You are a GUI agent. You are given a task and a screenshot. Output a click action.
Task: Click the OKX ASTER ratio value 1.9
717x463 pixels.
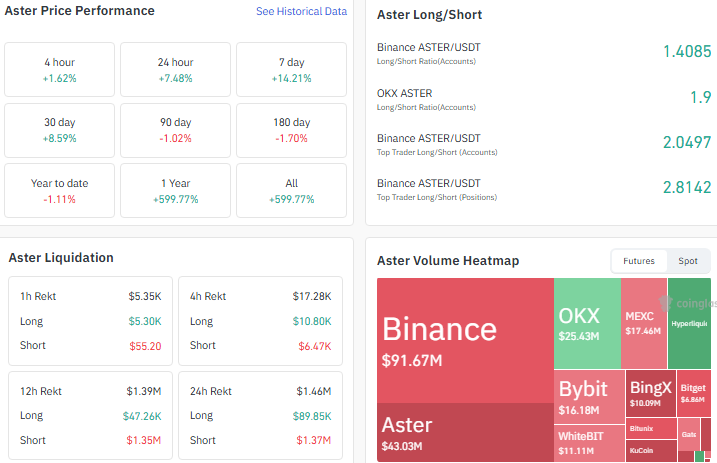(700, 97)
